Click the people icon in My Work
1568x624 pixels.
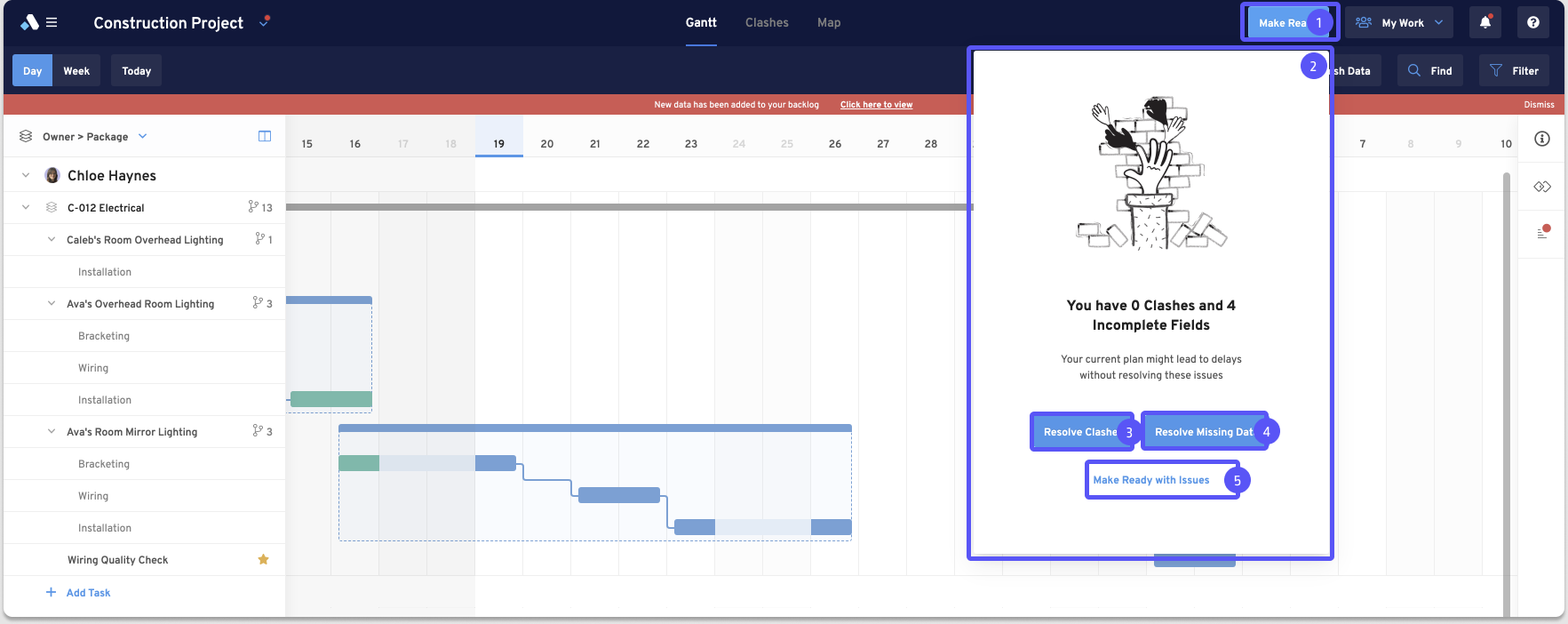click(x=1364, y=22)
